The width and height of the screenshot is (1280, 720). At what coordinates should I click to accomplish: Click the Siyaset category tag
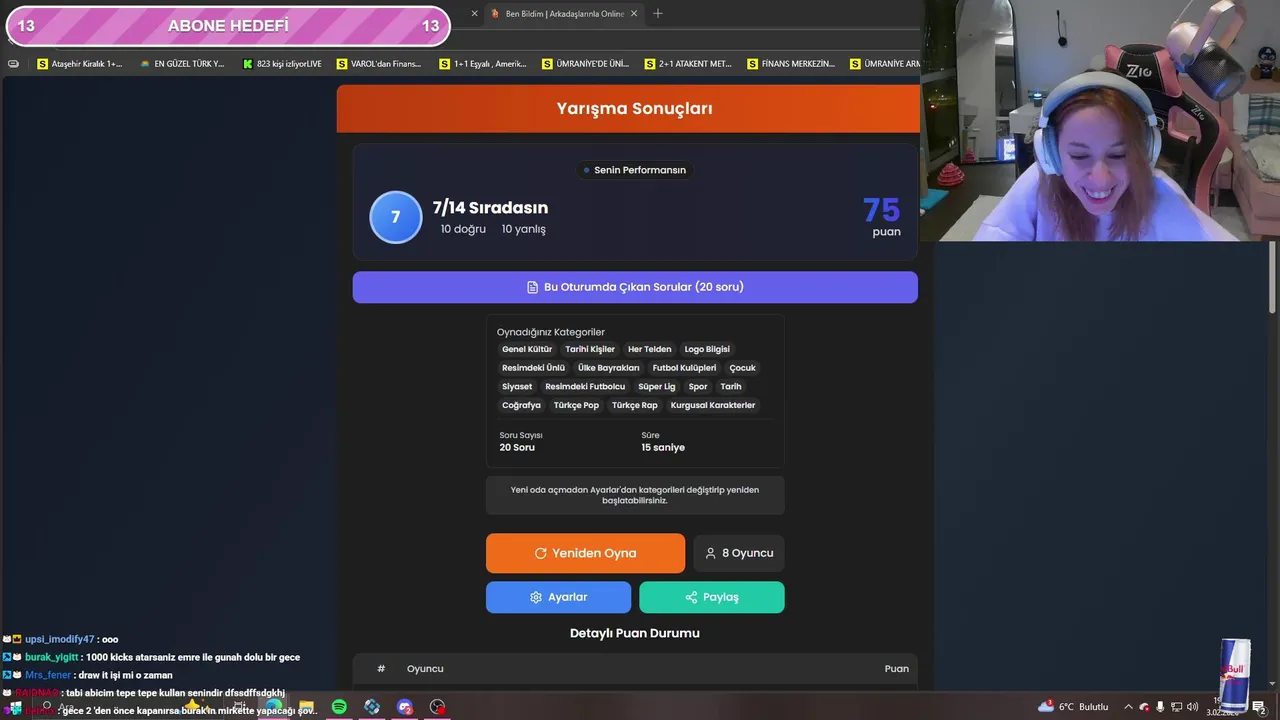[x=517, y=386]
